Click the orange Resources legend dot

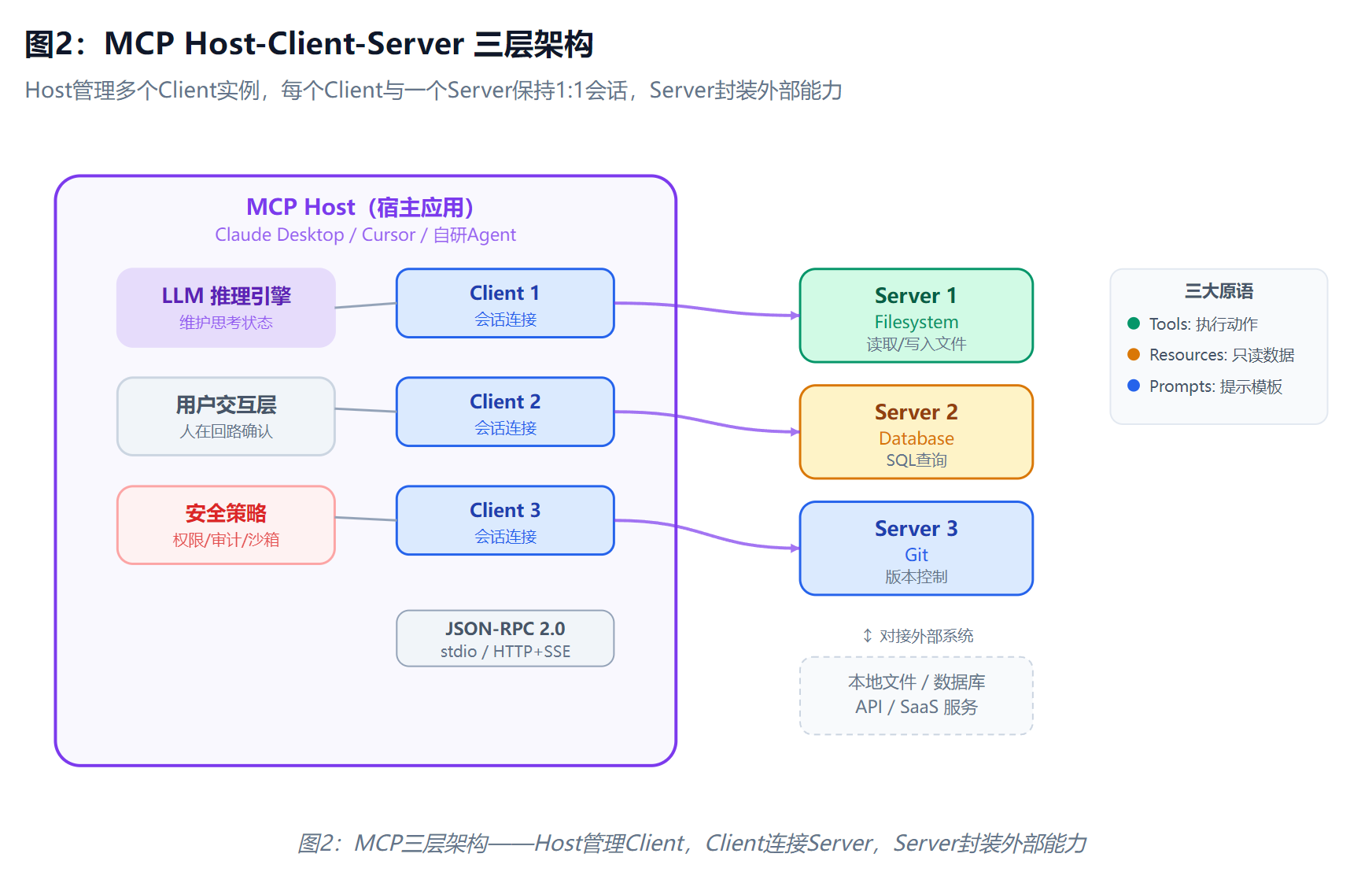point(1134,355)
